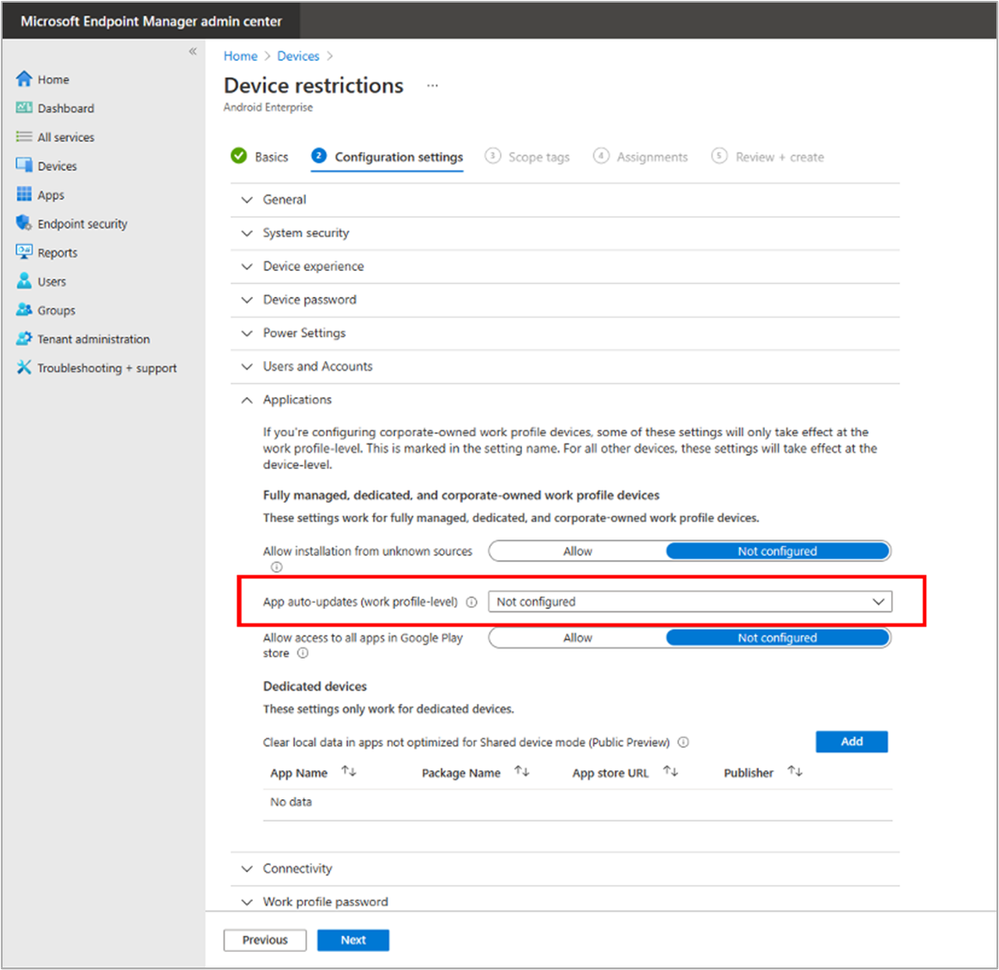The width and height of the screenshot is (999, 970).
Task: Set unknown sources installation to Allow
Action: 577,551
